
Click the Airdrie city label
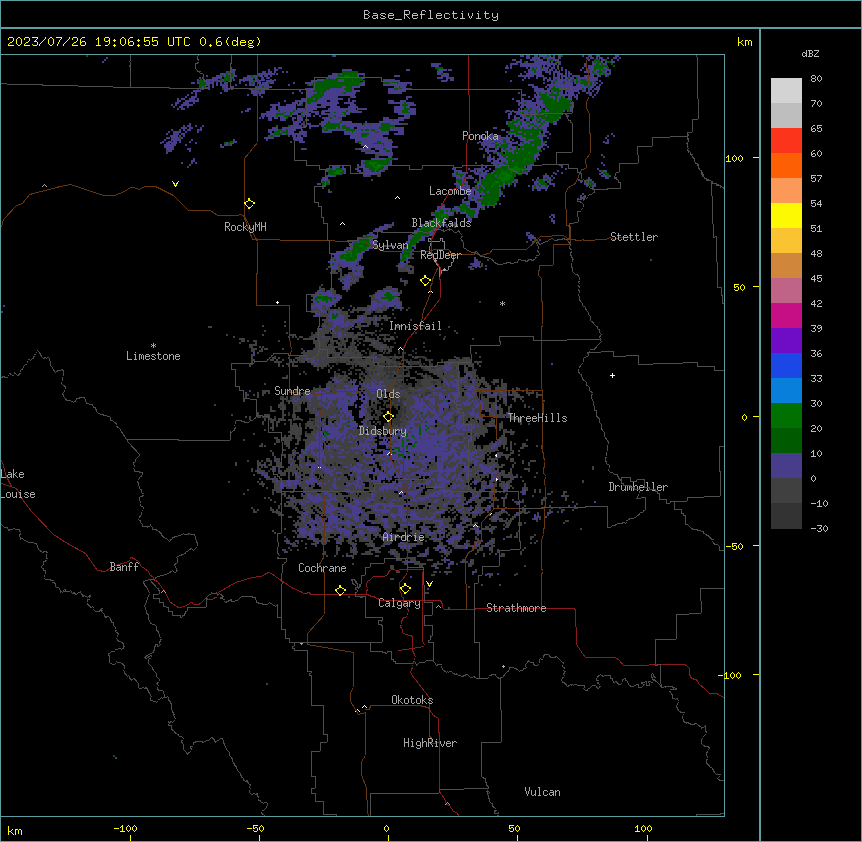point(404,537)
